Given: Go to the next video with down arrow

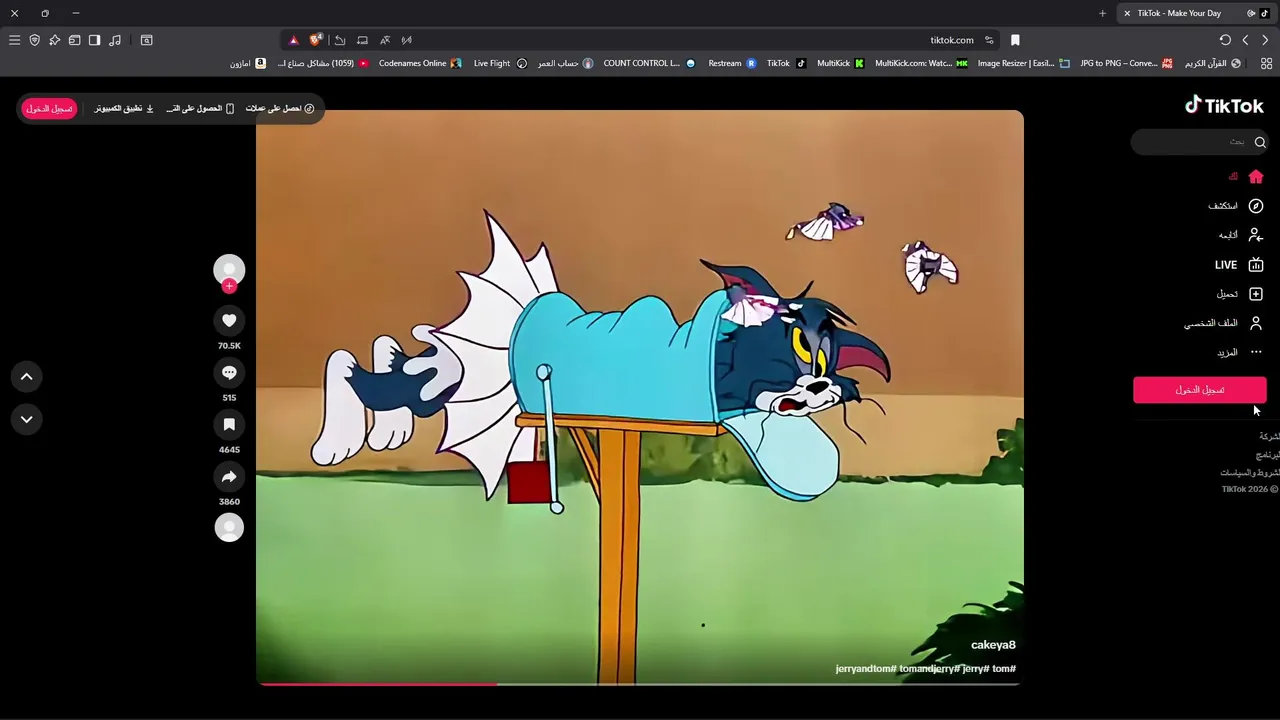Looking at the screenshot, I should click(27, 419).
